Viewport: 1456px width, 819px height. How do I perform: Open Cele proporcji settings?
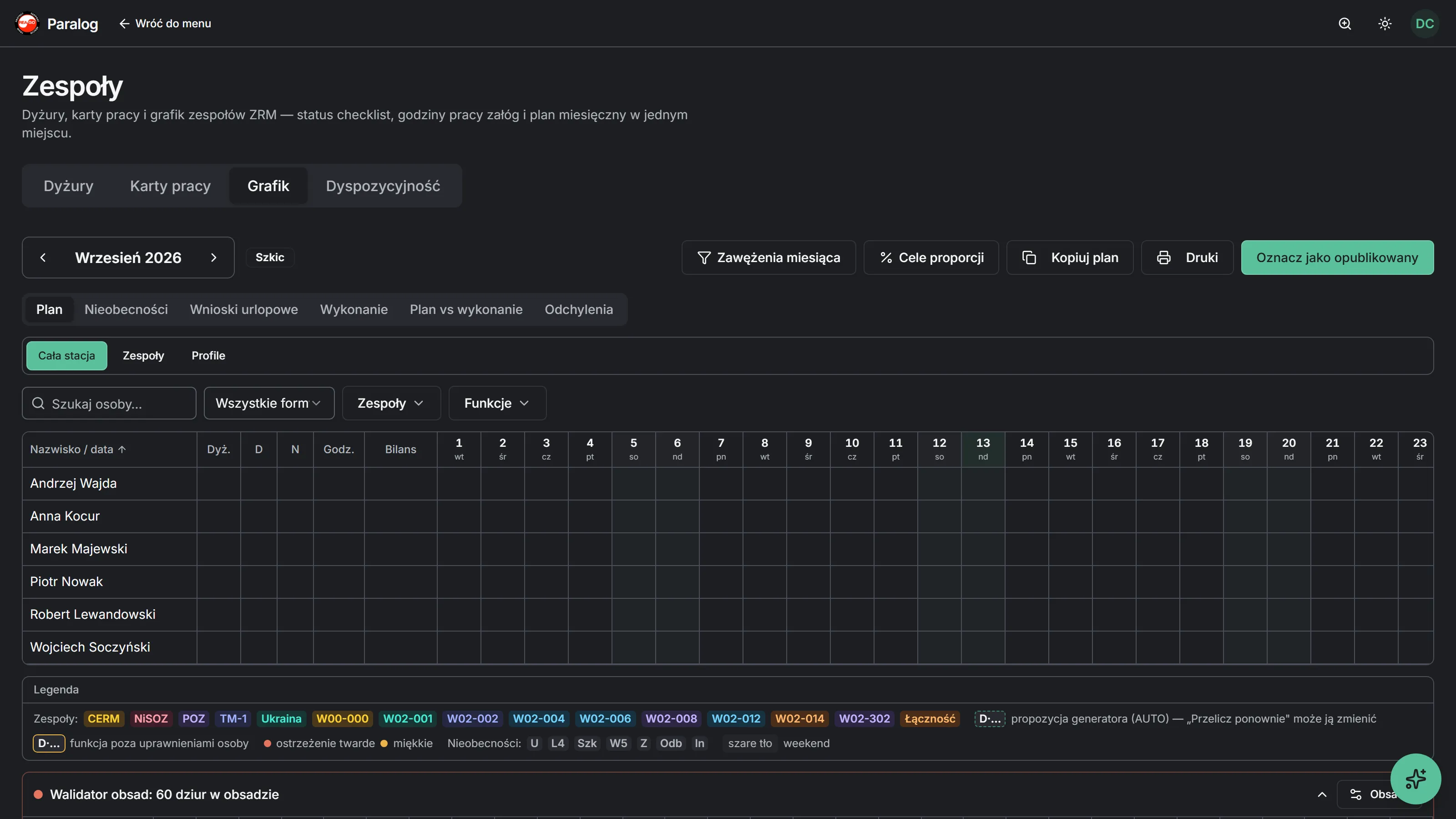(x=931, y=258)
